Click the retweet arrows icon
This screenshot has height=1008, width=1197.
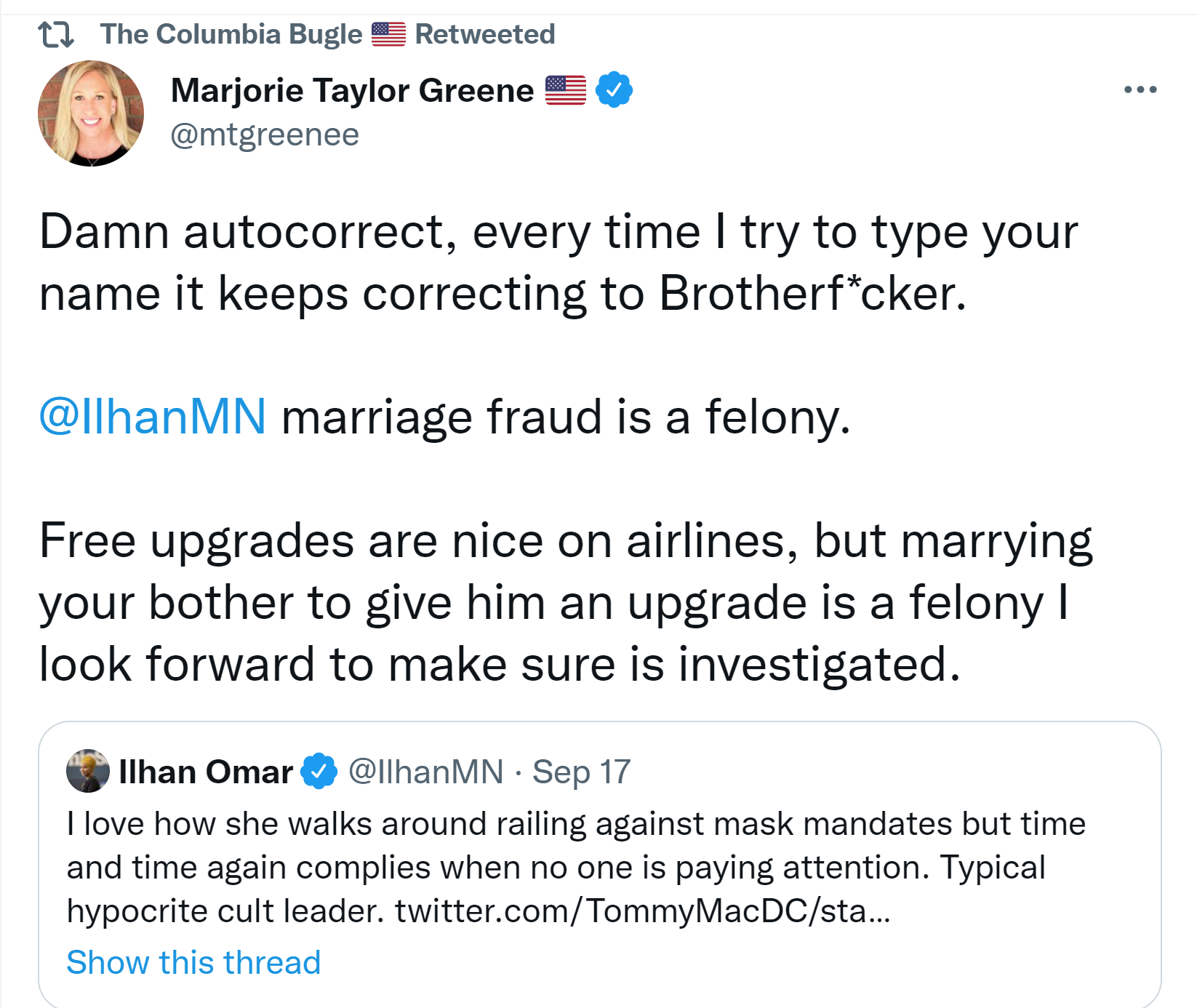tap(56, 34)
